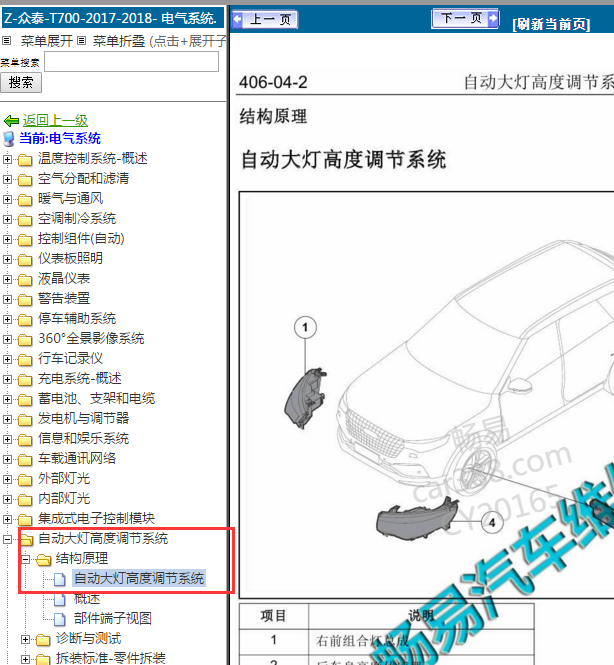The width and height of the screenshot is (614, 665).
Task: Click the green back arrow icon
Action: tap(11, 121)
